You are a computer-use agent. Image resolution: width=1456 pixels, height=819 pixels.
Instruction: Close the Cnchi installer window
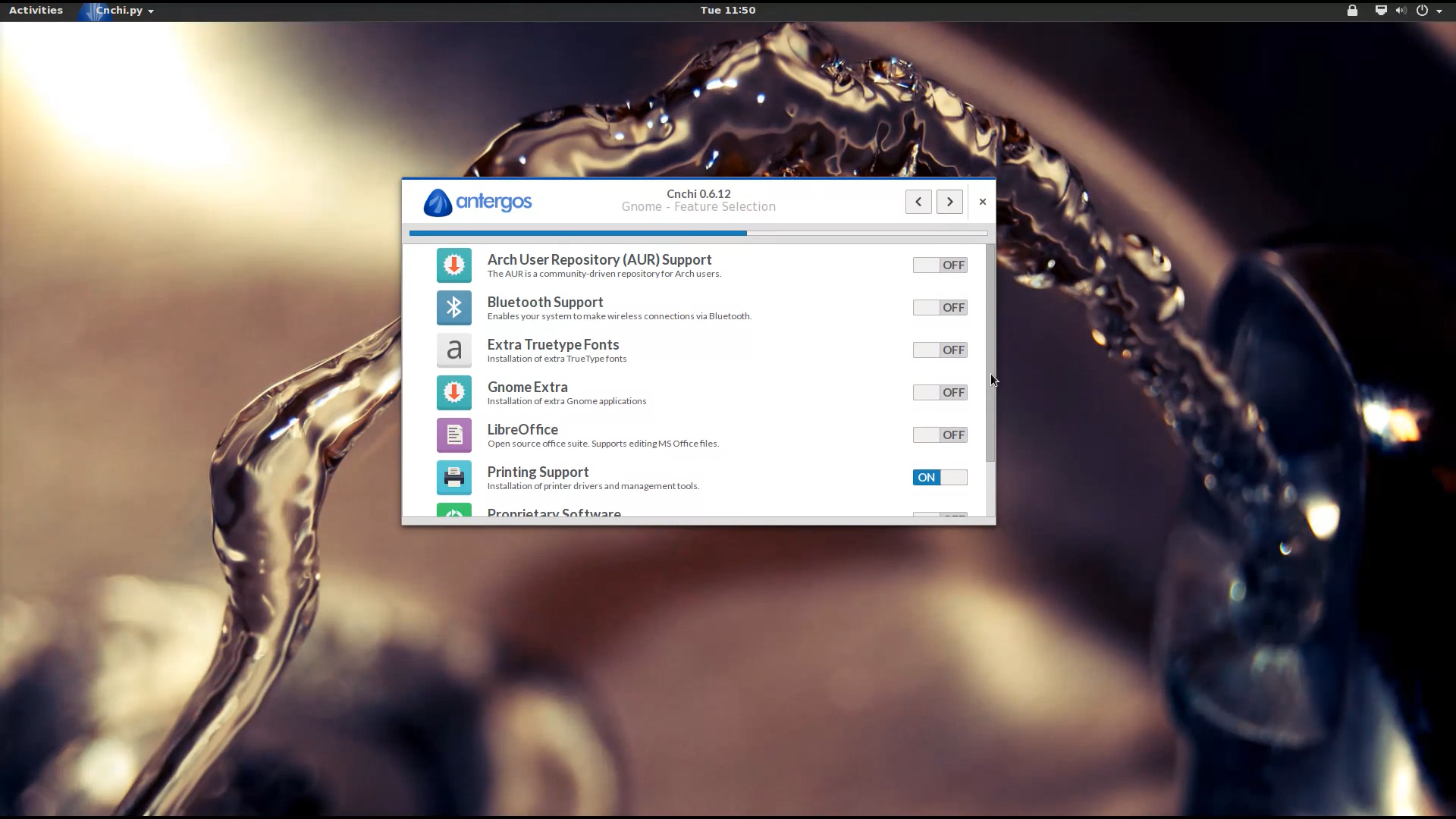[982, 202]
